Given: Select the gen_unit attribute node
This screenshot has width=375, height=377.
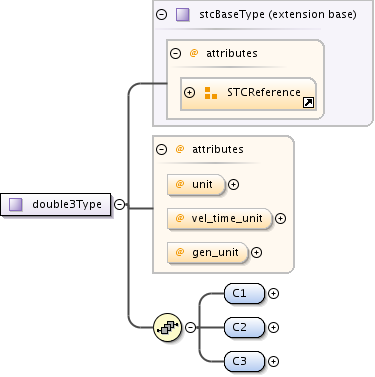Looking at the screenshot, I should tap(208, 253).
